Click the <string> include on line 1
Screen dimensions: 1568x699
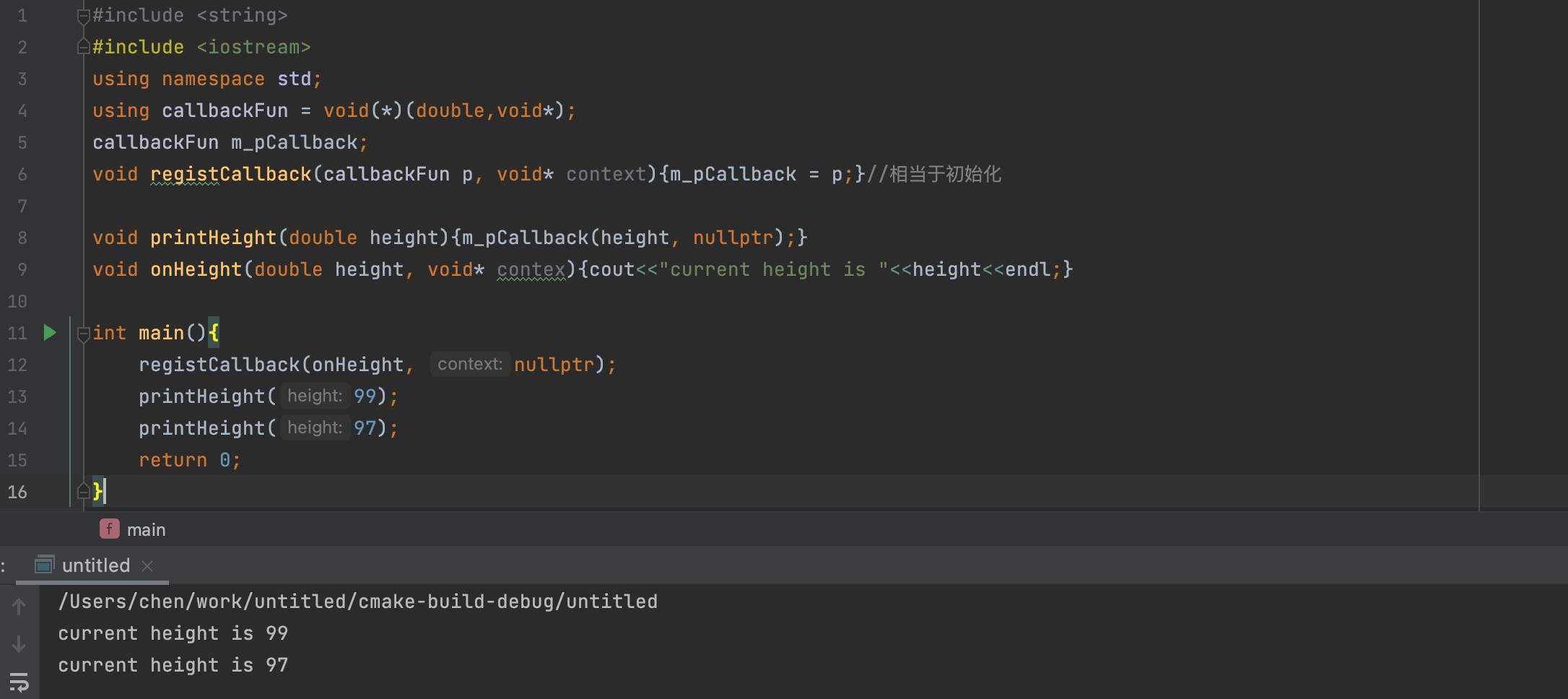pyautogui.click(x=242, y=16)
